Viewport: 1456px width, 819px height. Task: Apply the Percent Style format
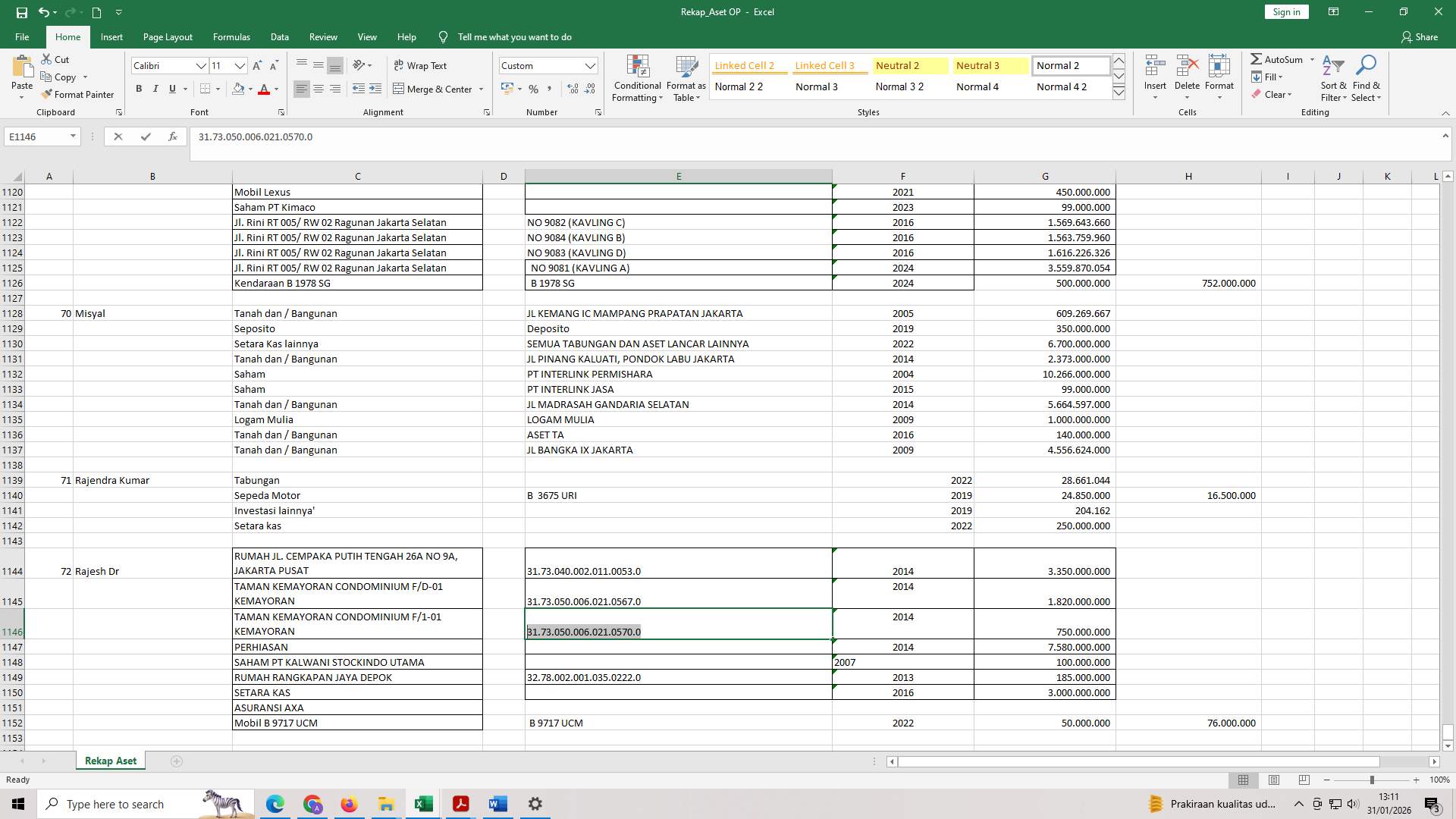(534, 89)
